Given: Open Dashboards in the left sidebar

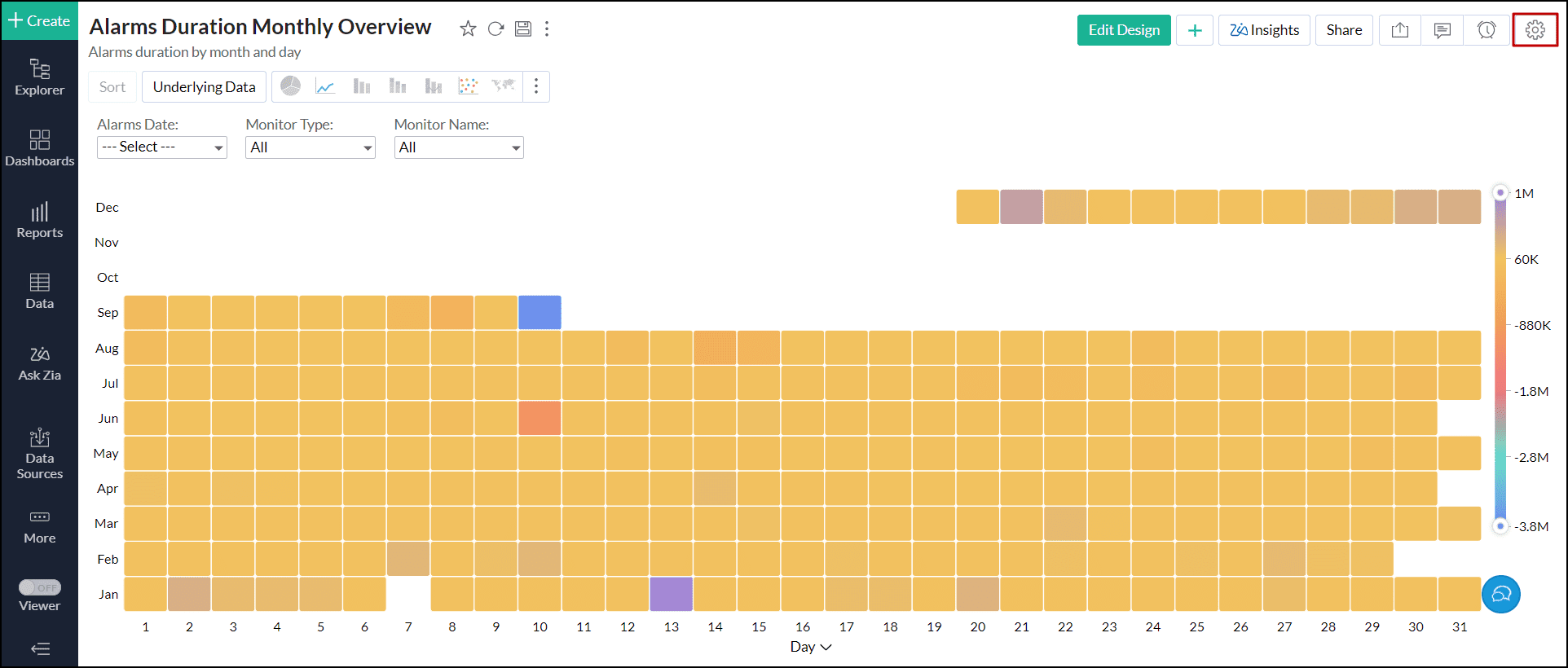Looking at the screenshot, I should coord(40,148).
